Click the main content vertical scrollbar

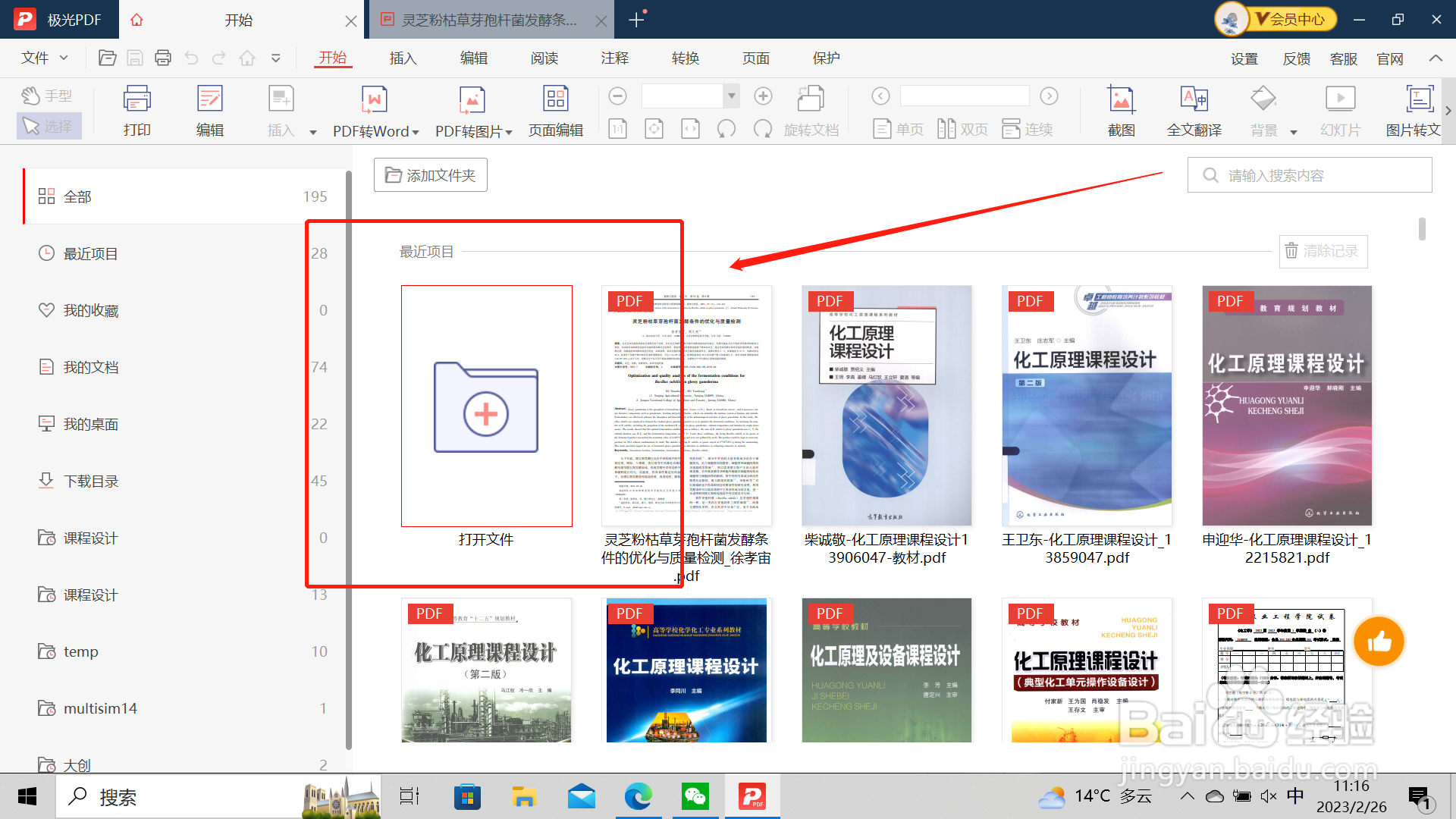point(1422,228)
